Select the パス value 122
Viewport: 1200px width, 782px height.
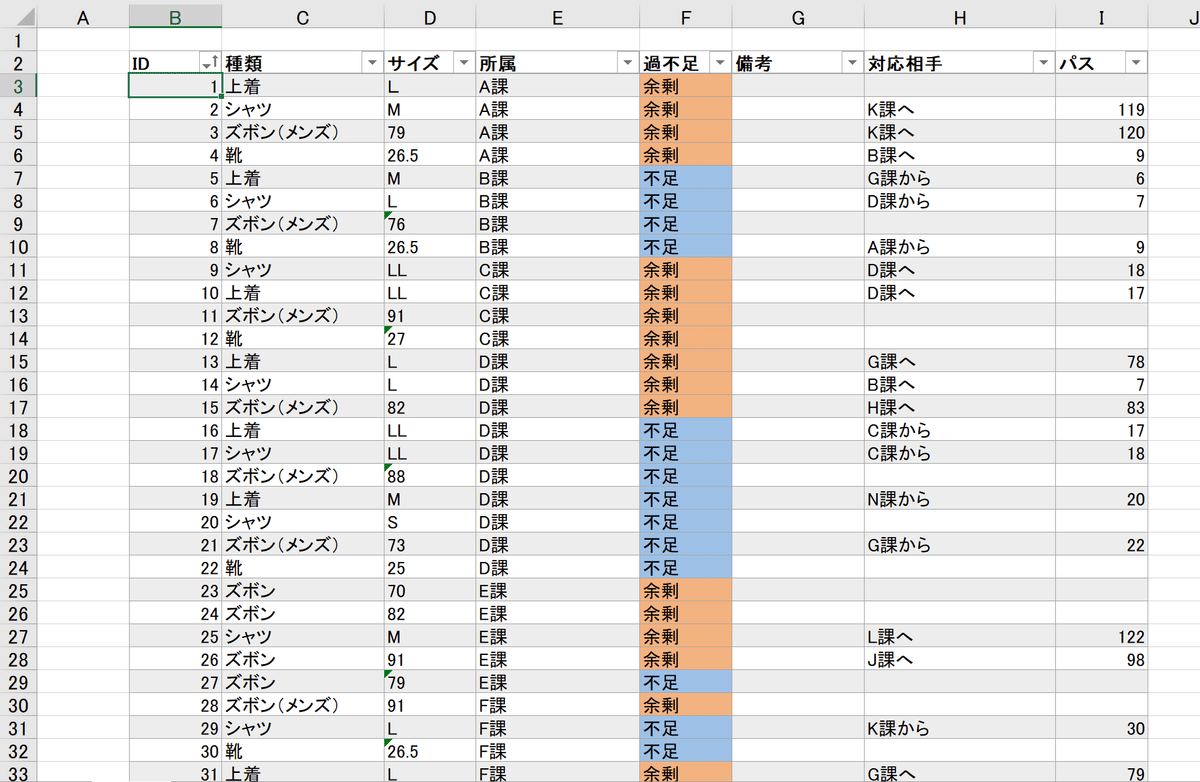pos(1102,637)
